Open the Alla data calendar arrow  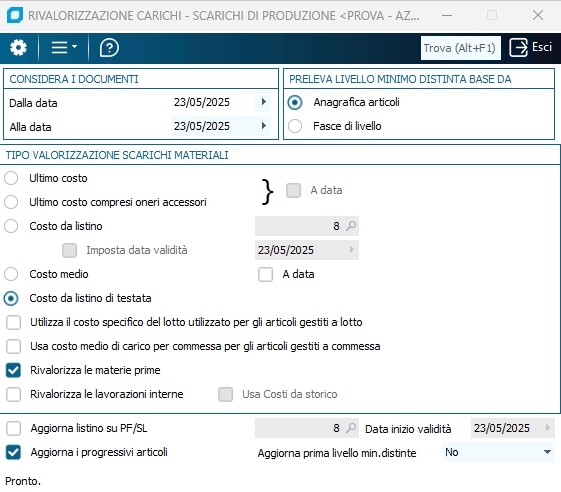264,126
